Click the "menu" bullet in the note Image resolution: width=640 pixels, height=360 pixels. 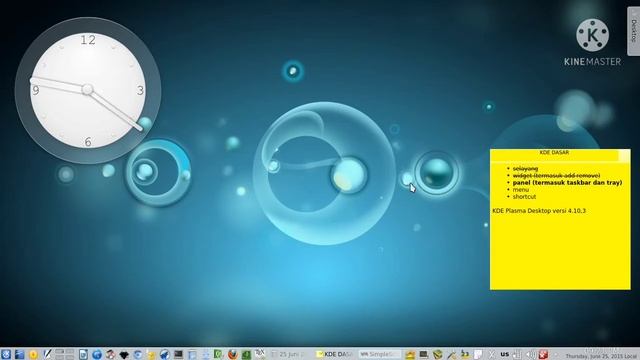(x=520, y=189)
